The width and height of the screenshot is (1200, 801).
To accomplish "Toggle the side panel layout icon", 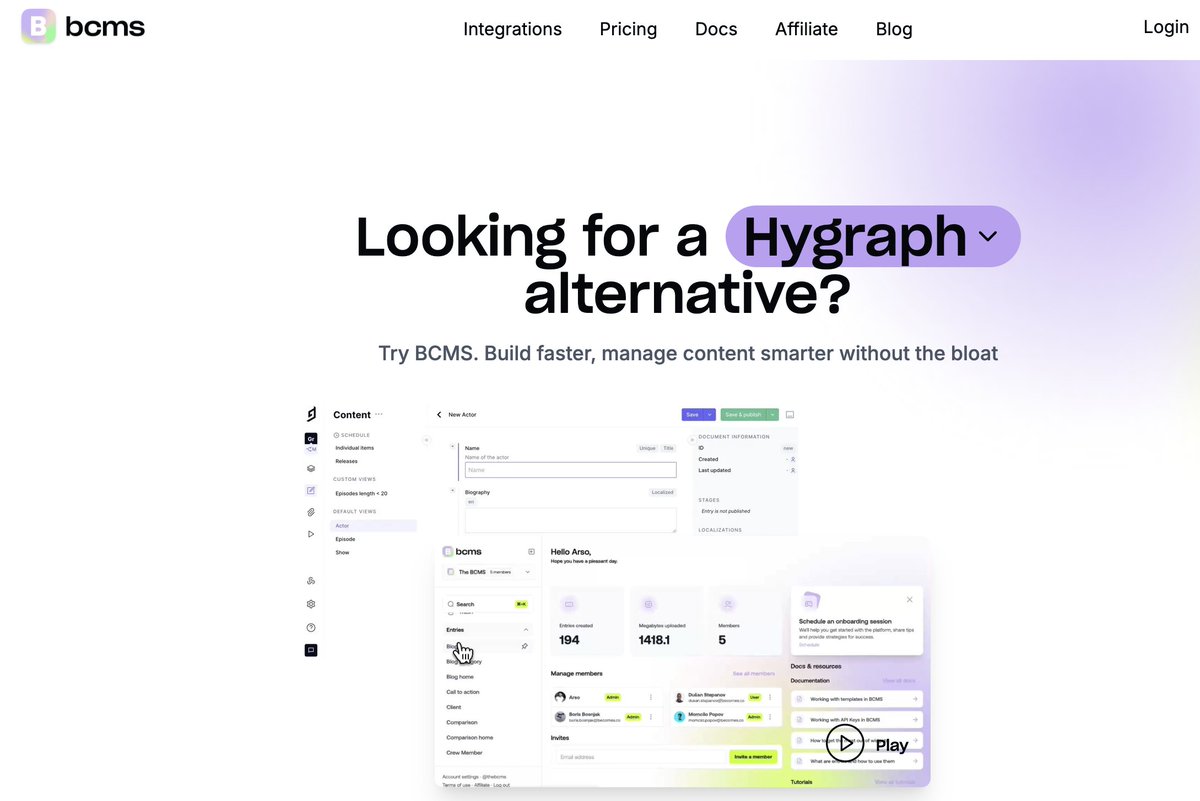I will tap(790, 414).
